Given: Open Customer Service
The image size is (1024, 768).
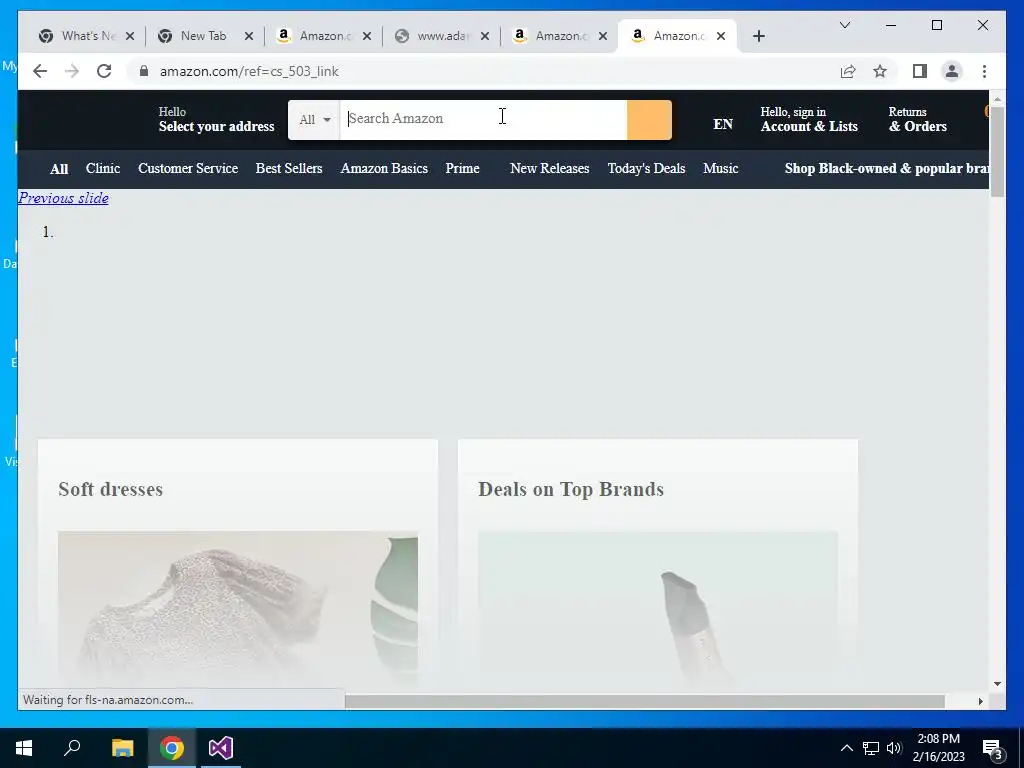Looking at the screenshot, I should (188, 168).
